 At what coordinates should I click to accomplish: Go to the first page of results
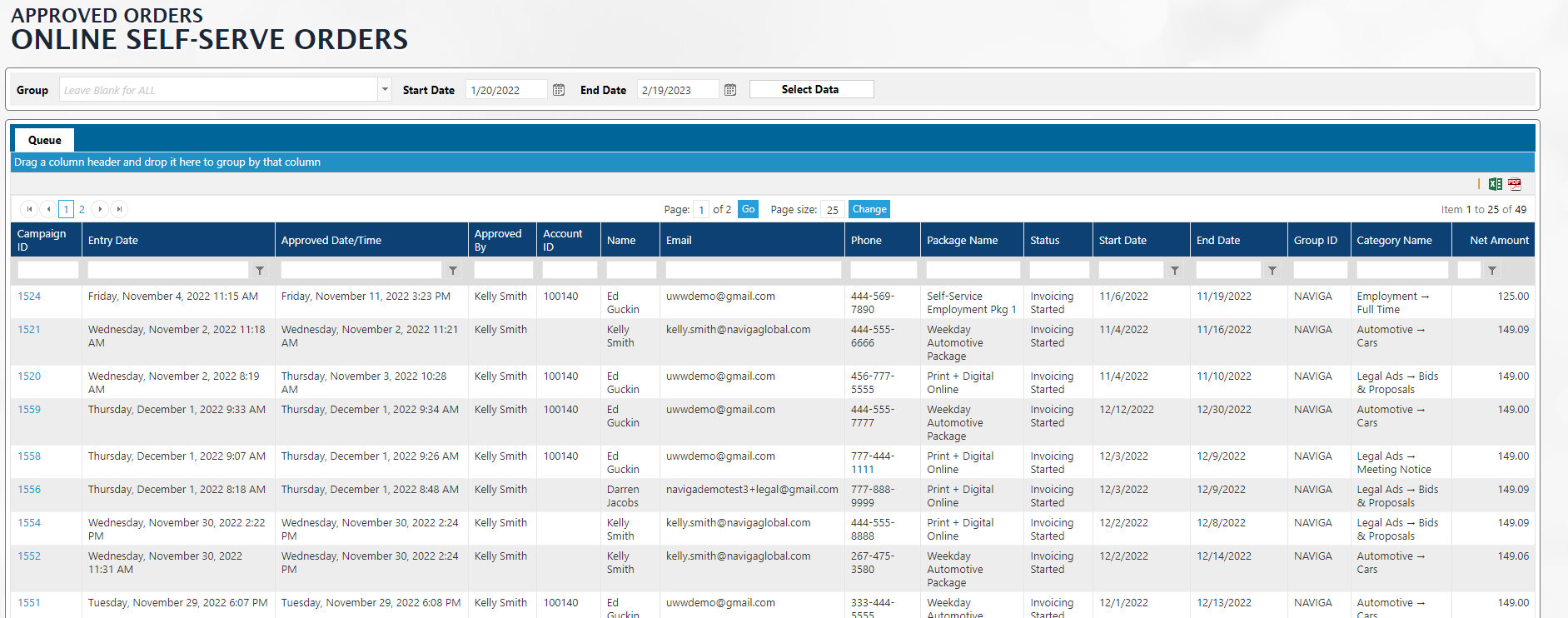coord(29,209)
